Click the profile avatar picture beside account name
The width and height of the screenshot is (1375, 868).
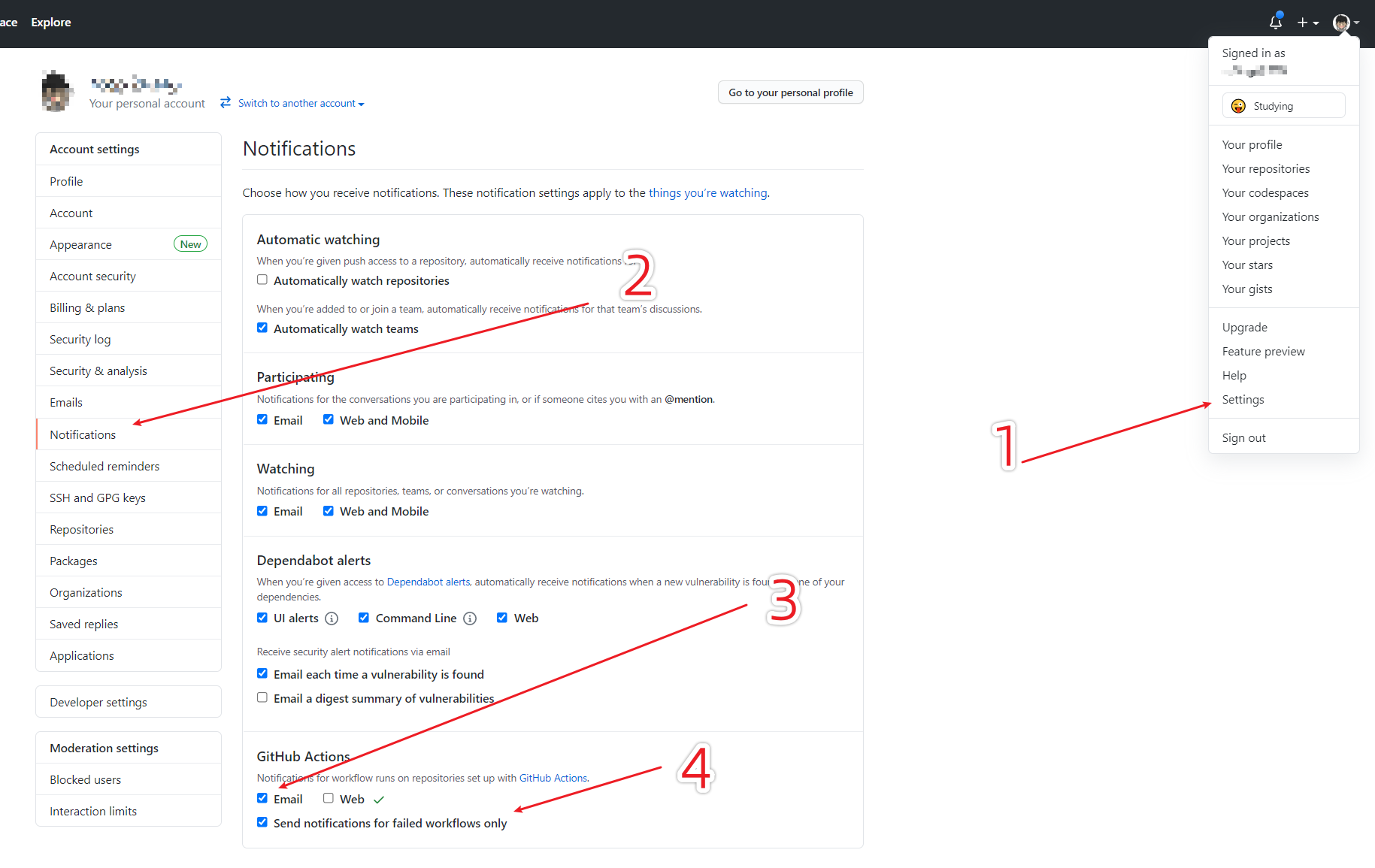(57, 92)
